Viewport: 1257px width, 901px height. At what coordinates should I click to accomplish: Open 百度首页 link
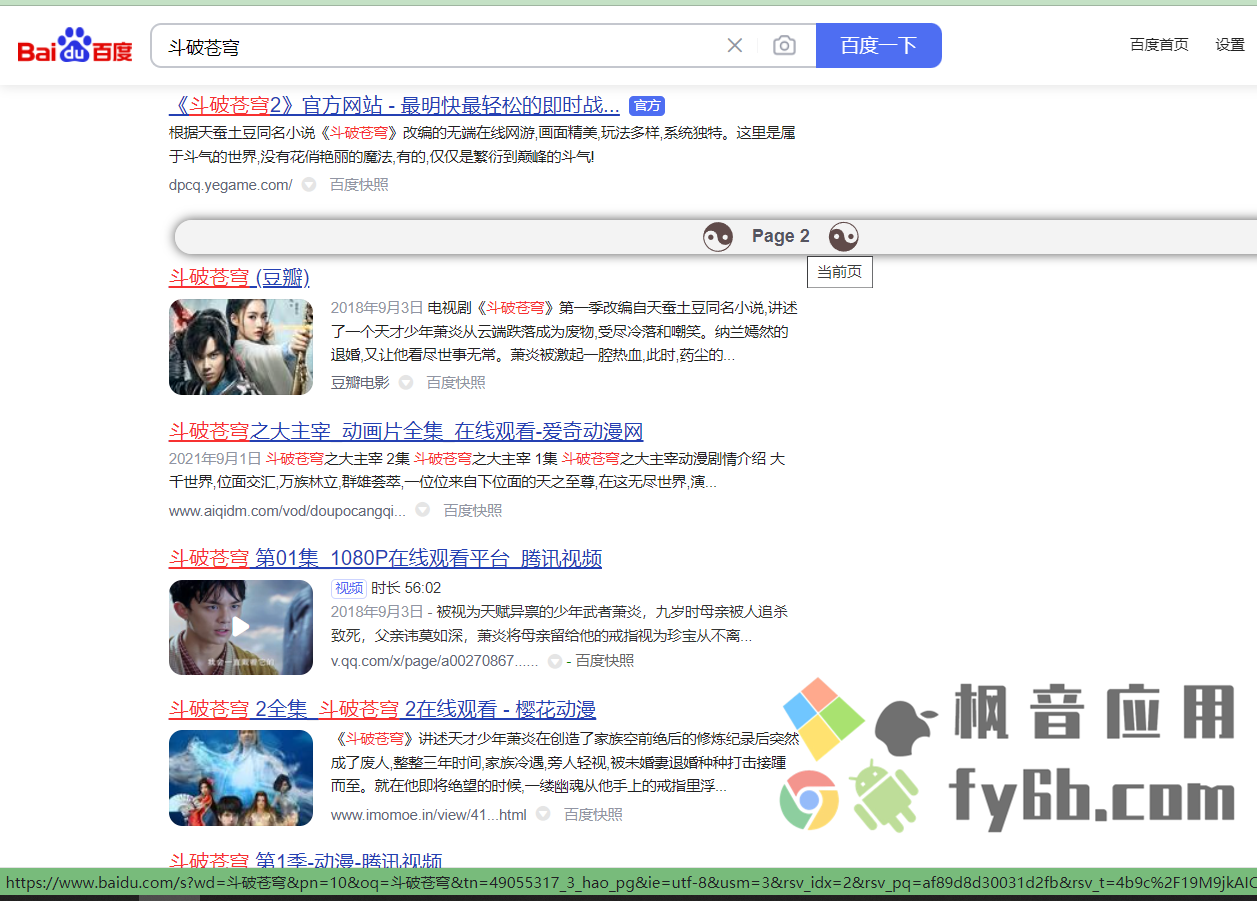click(x=1159, y=45)
